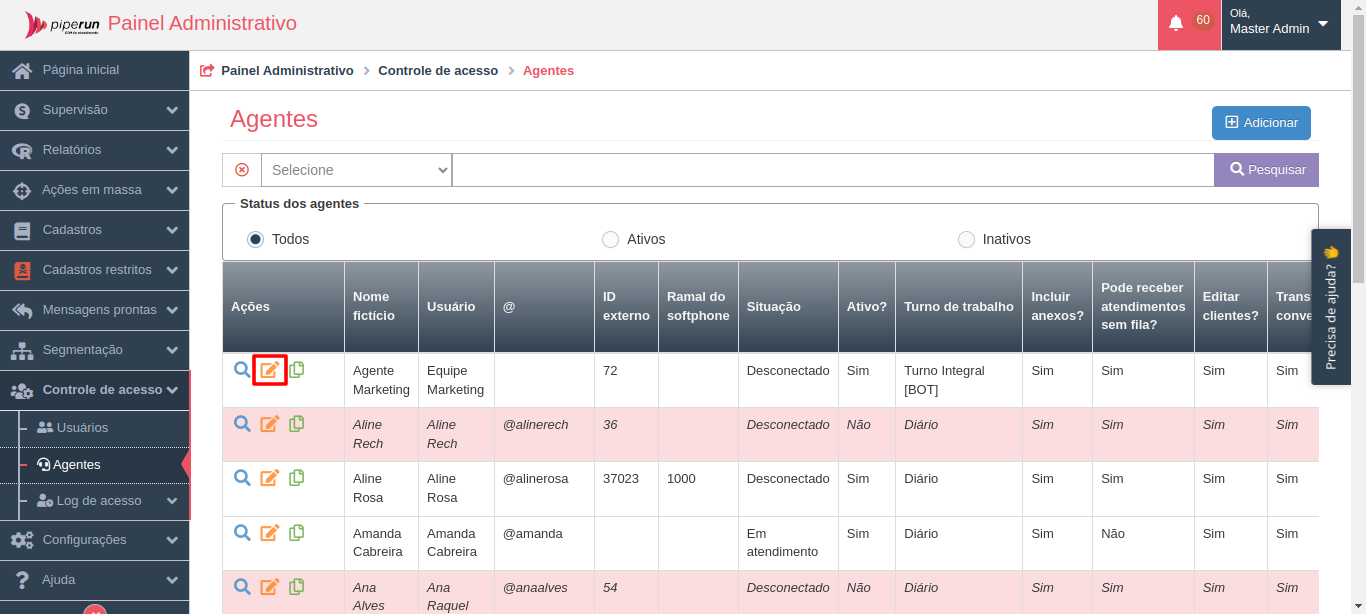1366x614 pixels.
Task: Expand the Cadastros menu chevron
Action: pos(172,230)
